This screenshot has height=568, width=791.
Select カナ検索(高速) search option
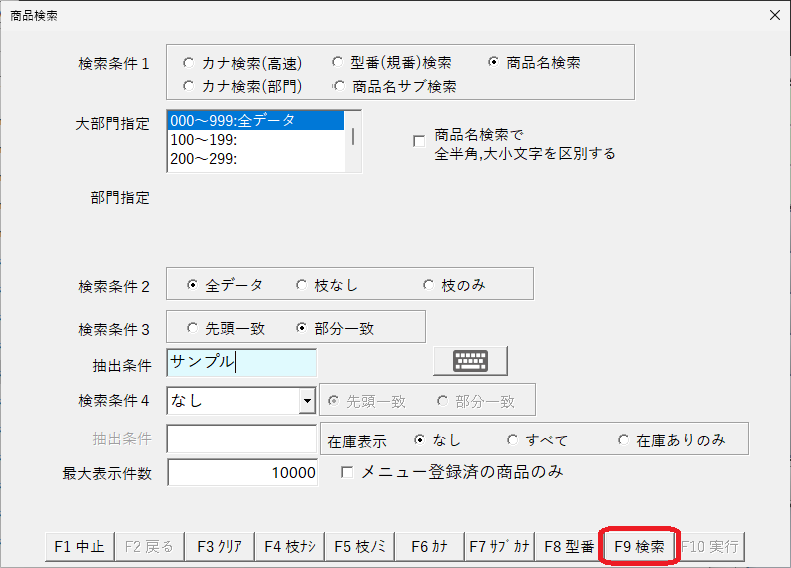(x=189, y=62)
